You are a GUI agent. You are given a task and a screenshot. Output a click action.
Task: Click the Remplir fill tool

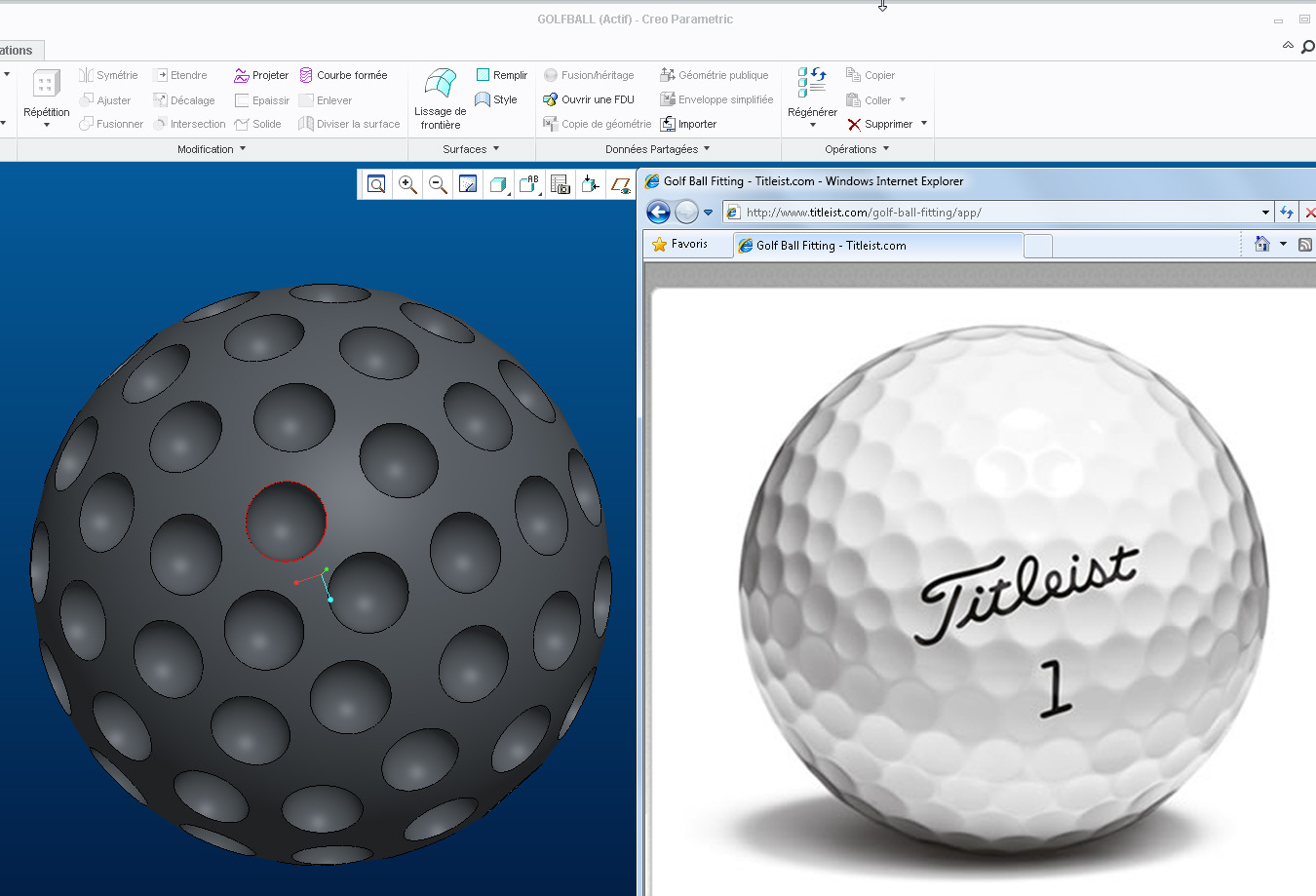click(x=501, y=75)
